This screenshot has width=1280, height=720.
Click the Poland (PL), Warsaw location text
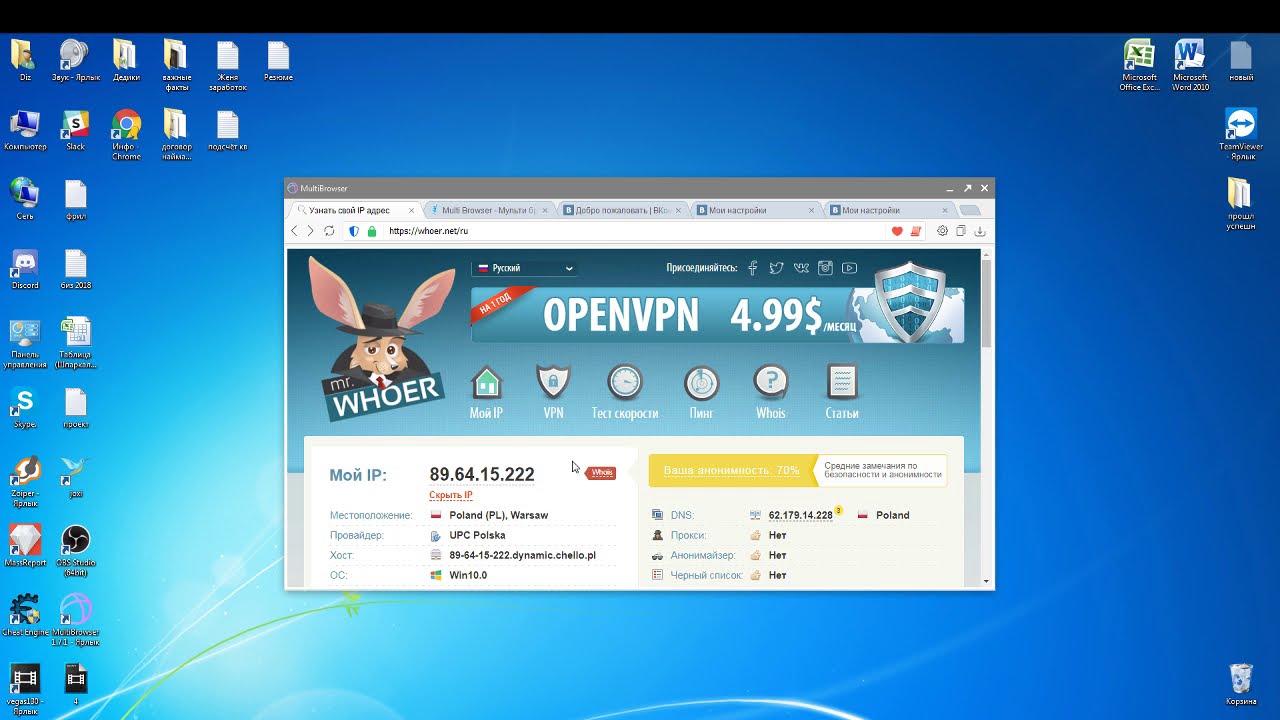(498, 515)
